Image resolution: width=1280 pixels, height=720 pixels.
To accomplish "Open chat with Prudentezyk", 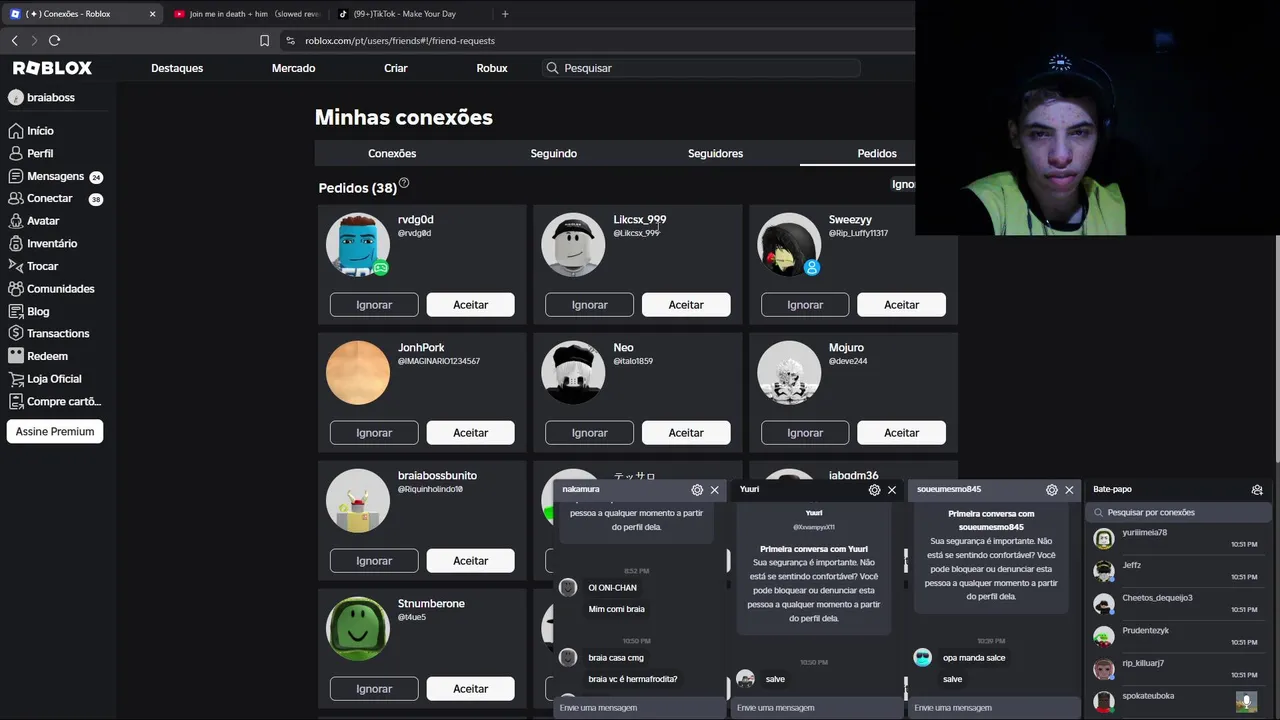I will [x=1179, y=636].
